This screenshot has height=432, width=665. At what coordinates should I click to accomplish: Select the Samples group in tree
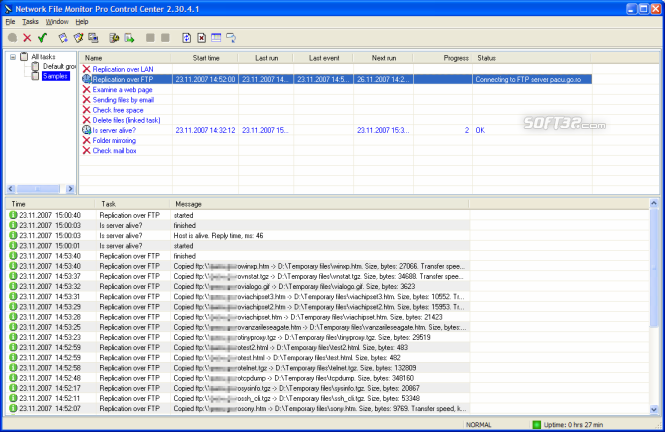coord(56,76)
